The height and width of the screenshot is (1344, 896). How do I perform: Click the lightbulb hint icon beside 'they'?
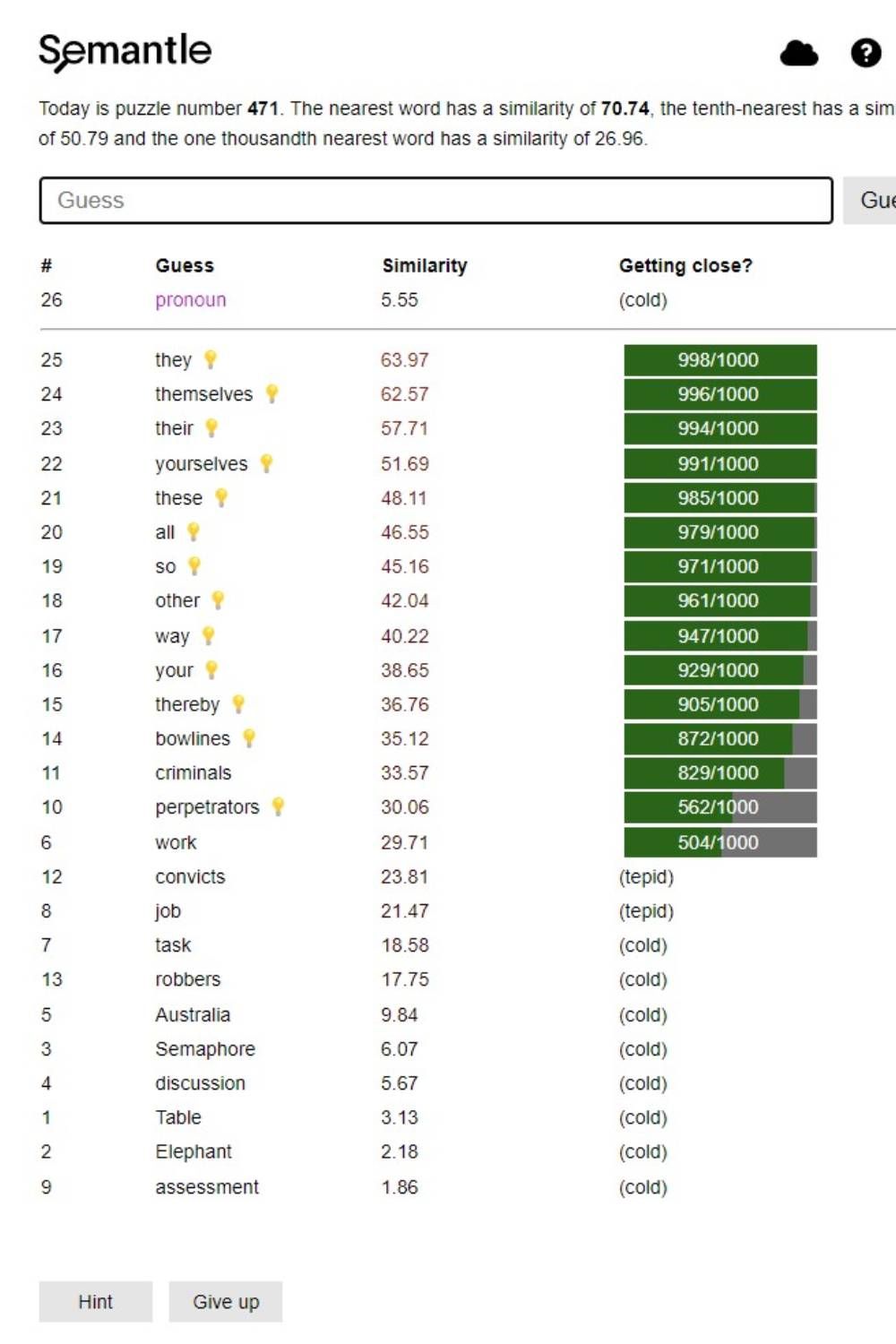click(x=211, y=359)
